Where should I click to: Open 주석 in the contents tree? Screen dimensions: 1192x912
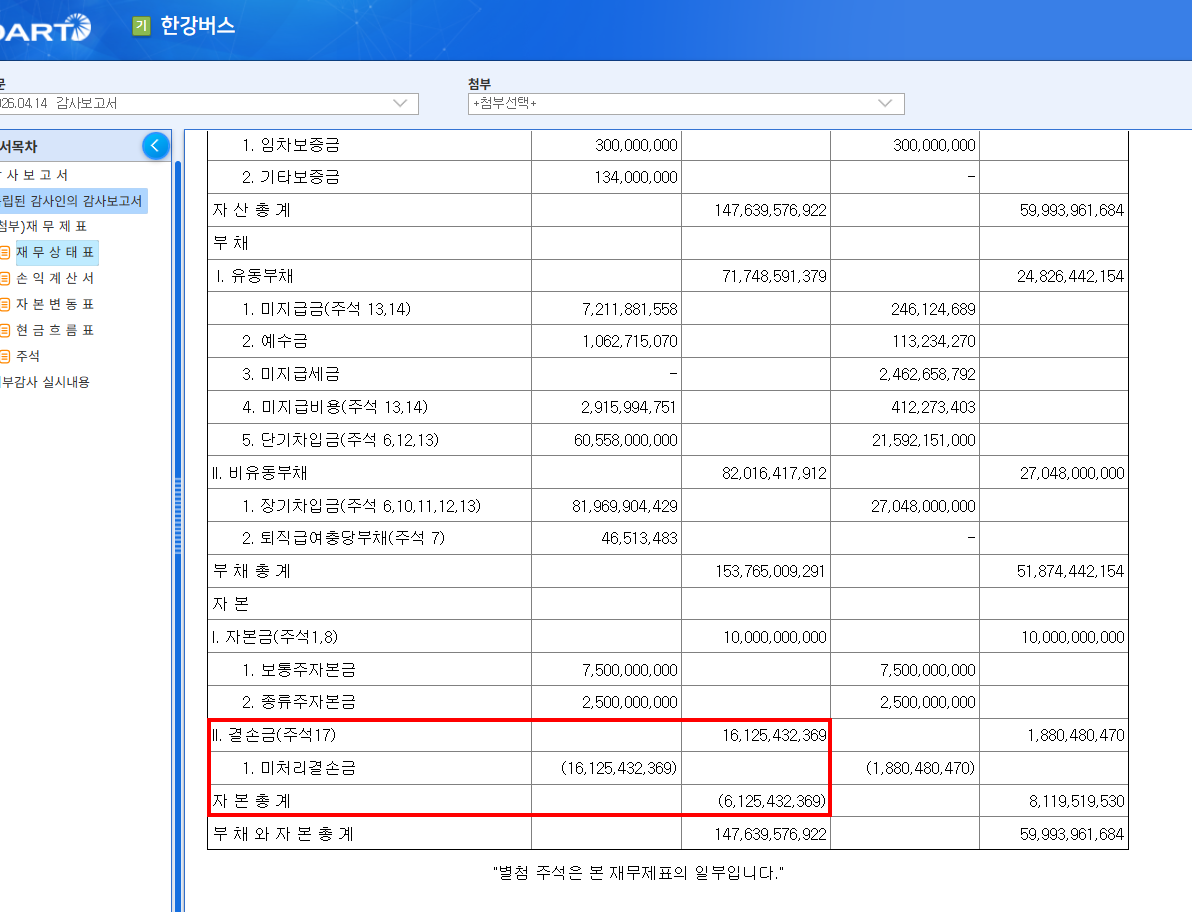28,356
